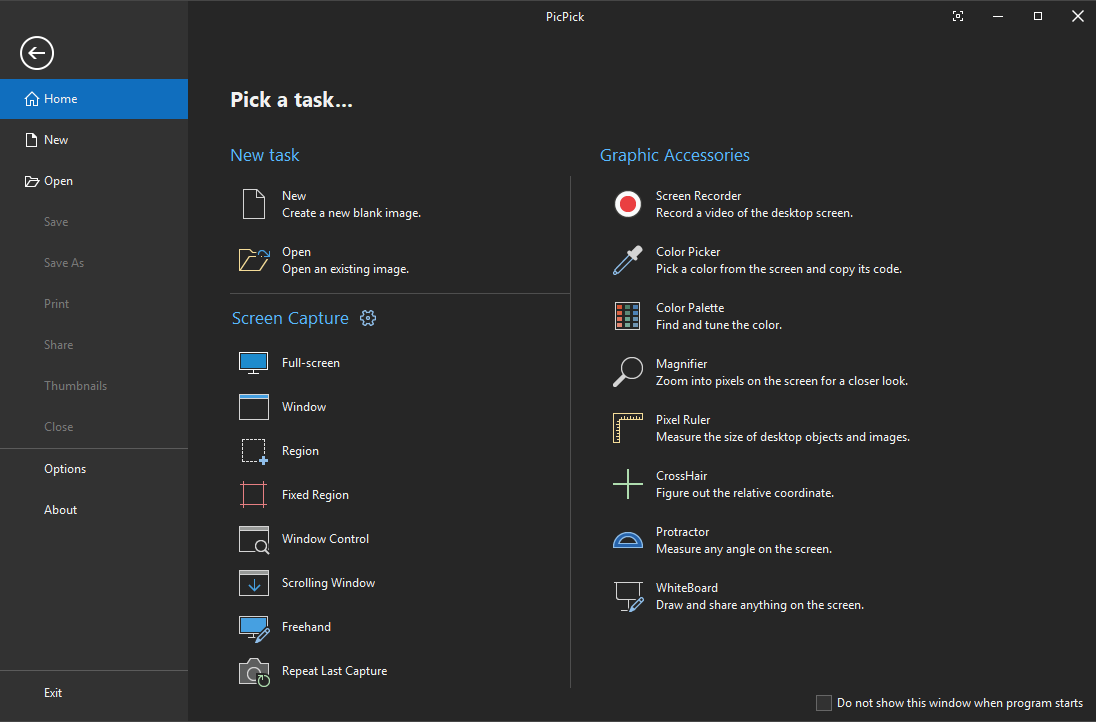Start the Magnifier tool icon
Screen dimensions: 1096x722
click(x=627, y=372)
